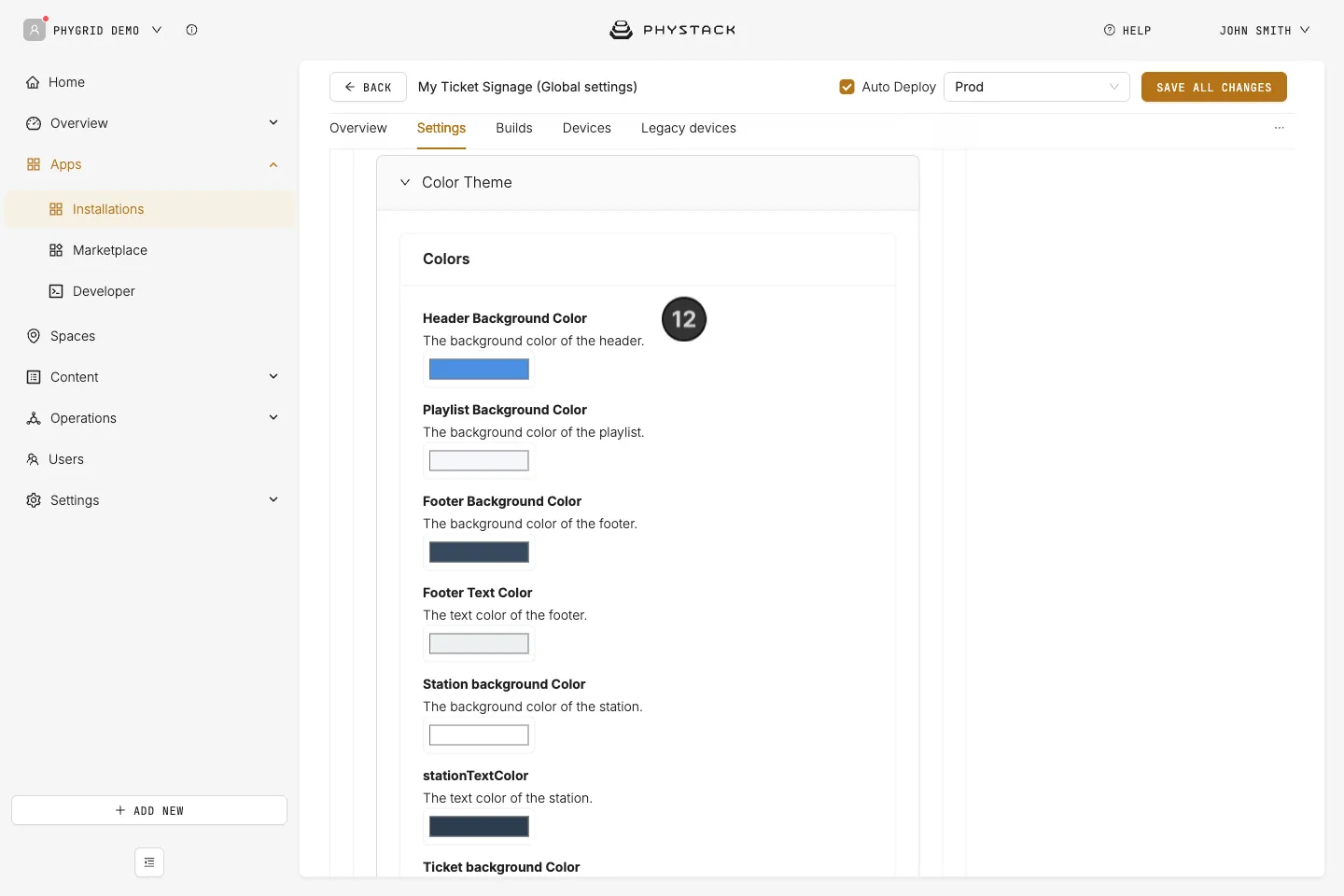Image resolution: width=1344 pixels, height=896 pixels.
Task: Collapse the Apps sidebar section chevron
Action: (273, 164)
